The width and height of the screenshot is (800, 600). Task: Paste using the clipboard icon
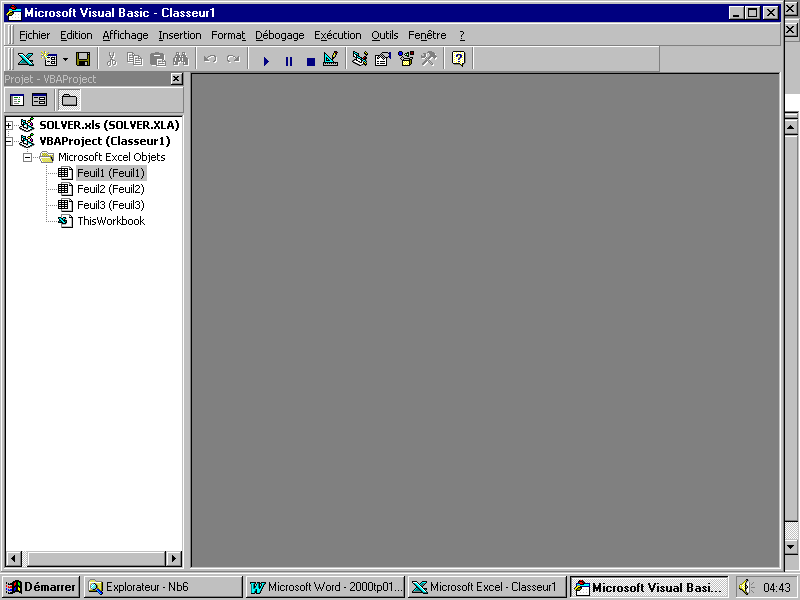click(x=158, y=59)
